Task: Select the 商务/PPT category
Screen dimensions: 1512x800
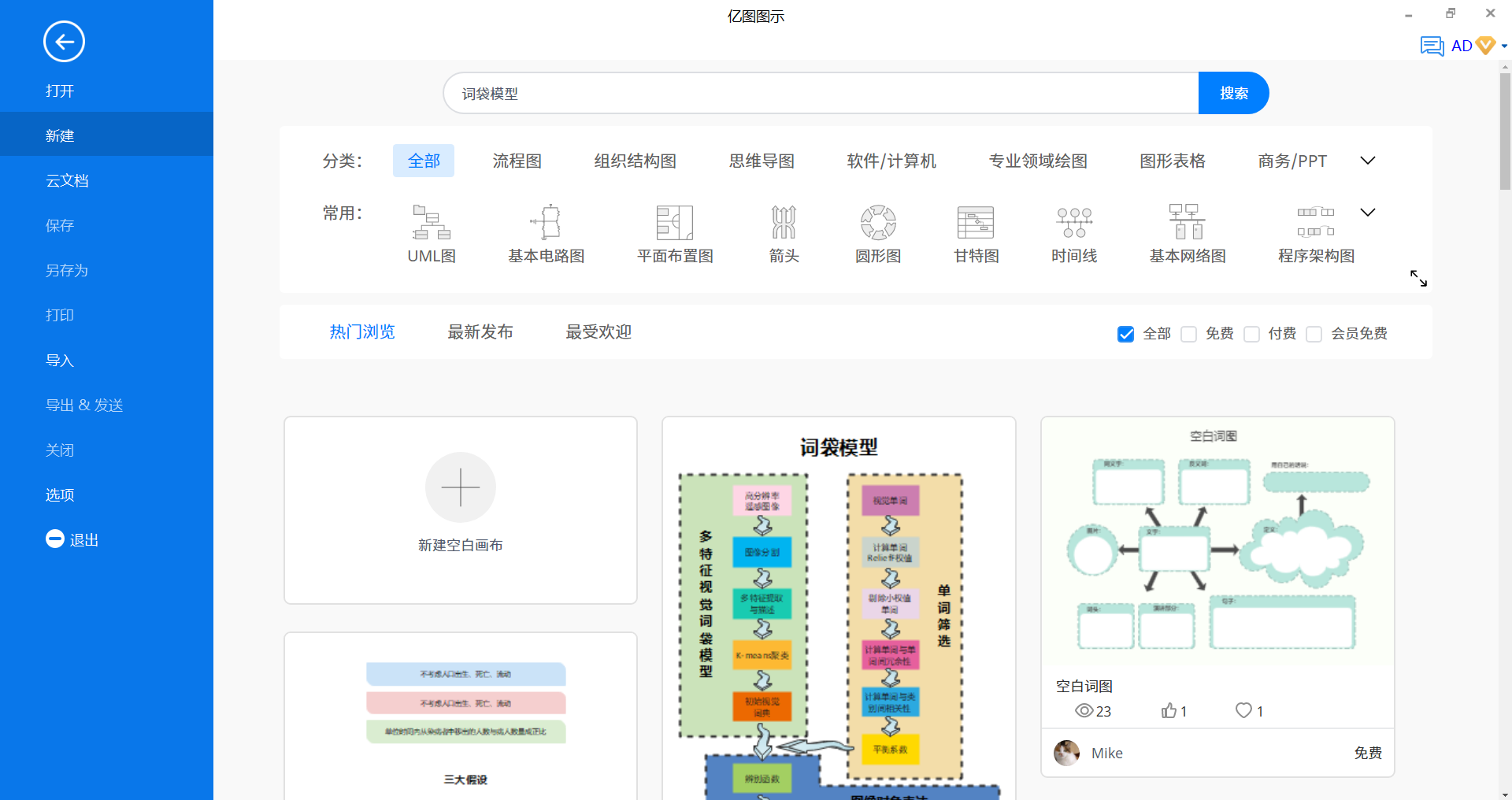Action: [x=1292, y=161]
